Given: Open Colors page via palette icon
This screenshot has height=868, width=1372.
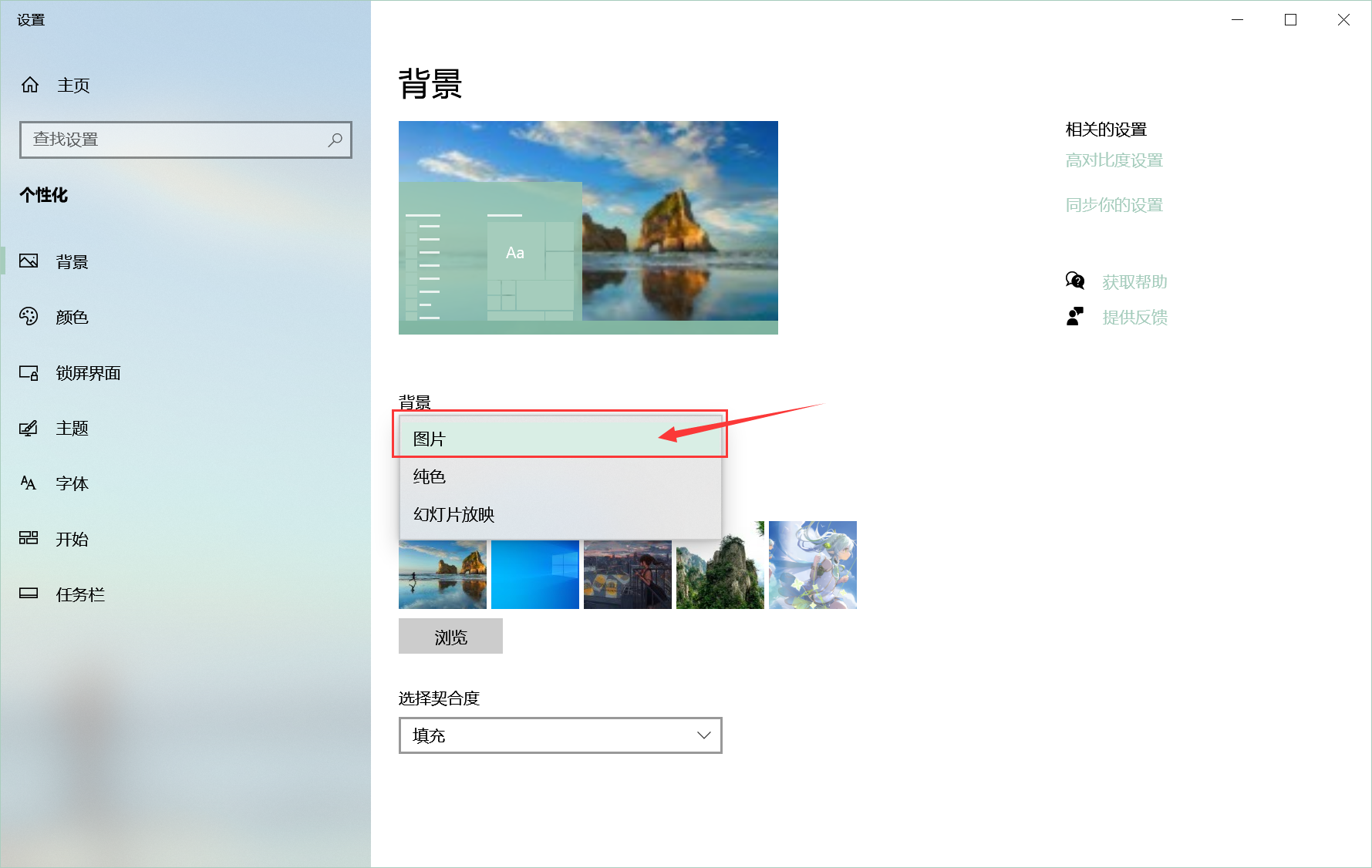Looking at the screenshot, I should pos(29,317).
